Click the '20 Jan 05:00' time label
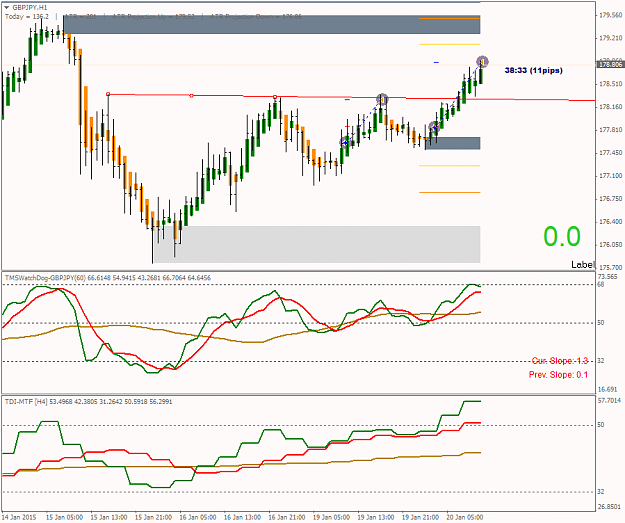 tap(465, 517)
